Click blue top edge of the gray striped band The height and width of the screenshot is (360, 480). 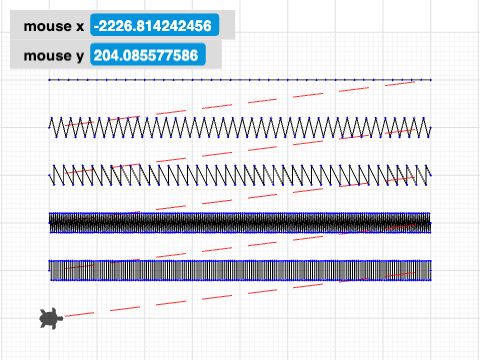tap(240, 261)
